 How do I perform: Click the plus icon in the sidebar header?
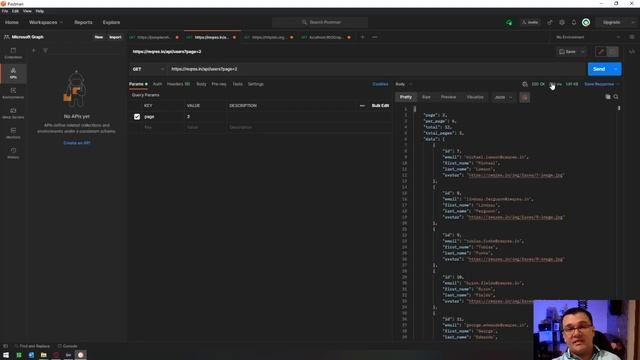pos(33,50)
